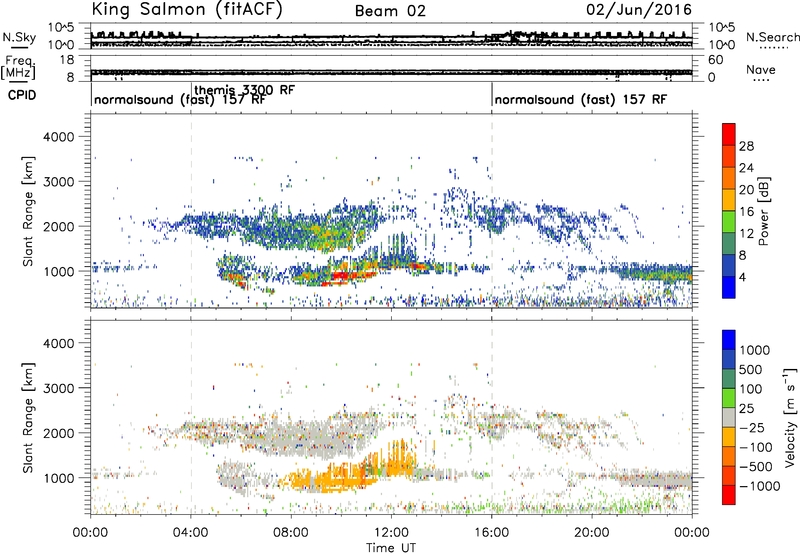
Task: Click the date '02/Jun/2016'
Action: [639, 9]
